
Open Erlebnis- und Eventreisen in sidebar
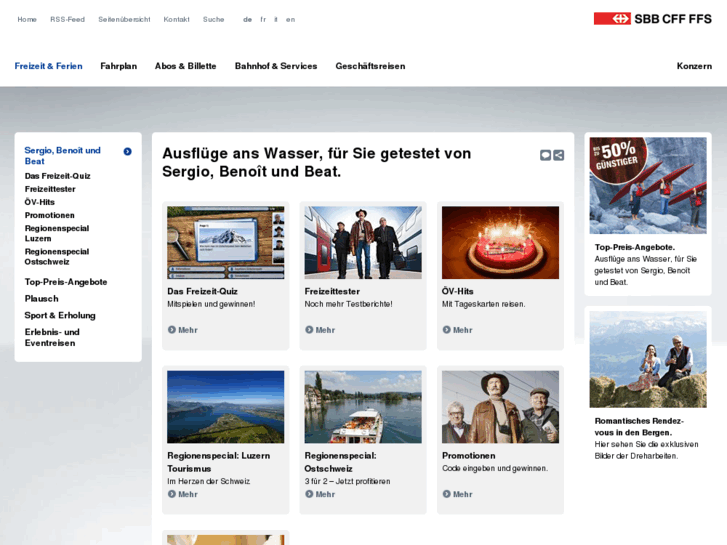click(52, 338)
